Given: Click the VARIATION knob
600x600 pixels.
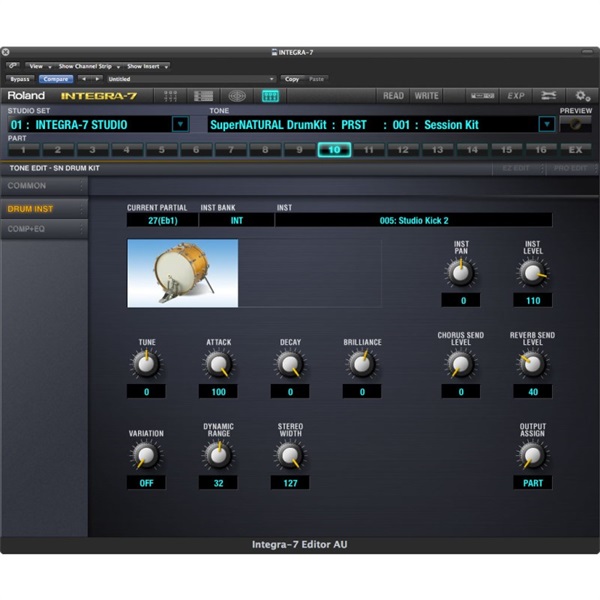Looking at the screenshot, I should click(x=146, y=455).
